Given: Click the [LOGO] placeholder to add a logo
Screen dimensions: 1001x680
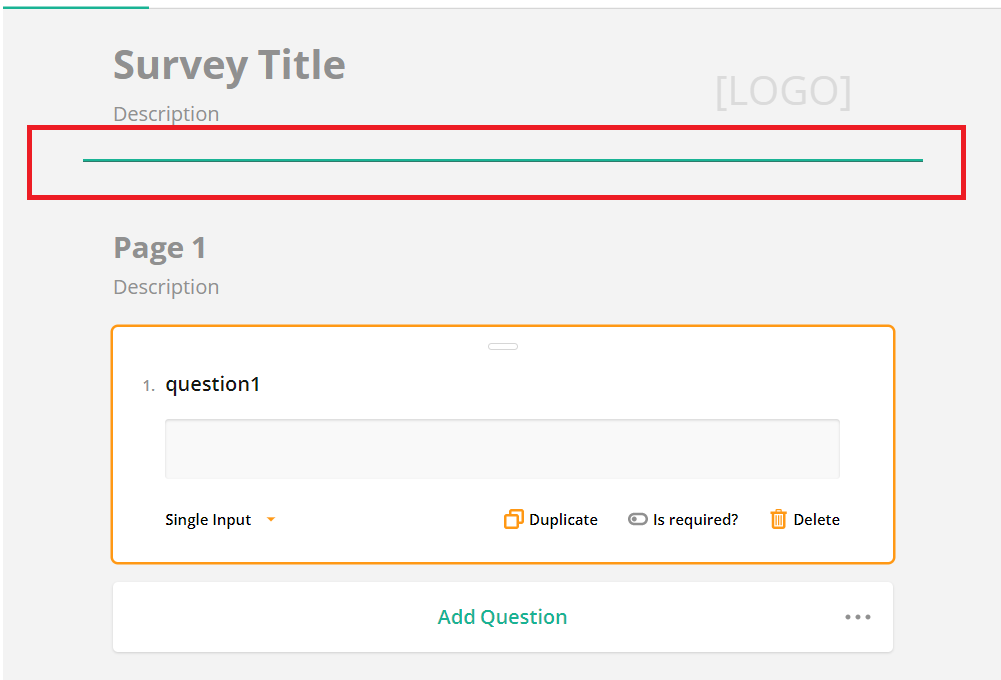Looking at the screenshot, I should (783, 91).
